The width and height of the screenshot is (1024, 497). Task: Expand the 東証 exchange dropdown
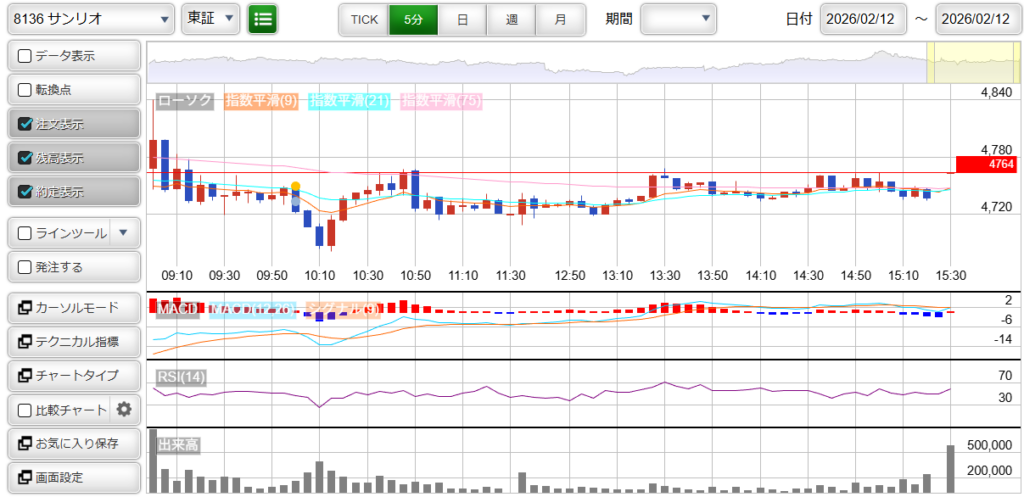pos(211,19)
